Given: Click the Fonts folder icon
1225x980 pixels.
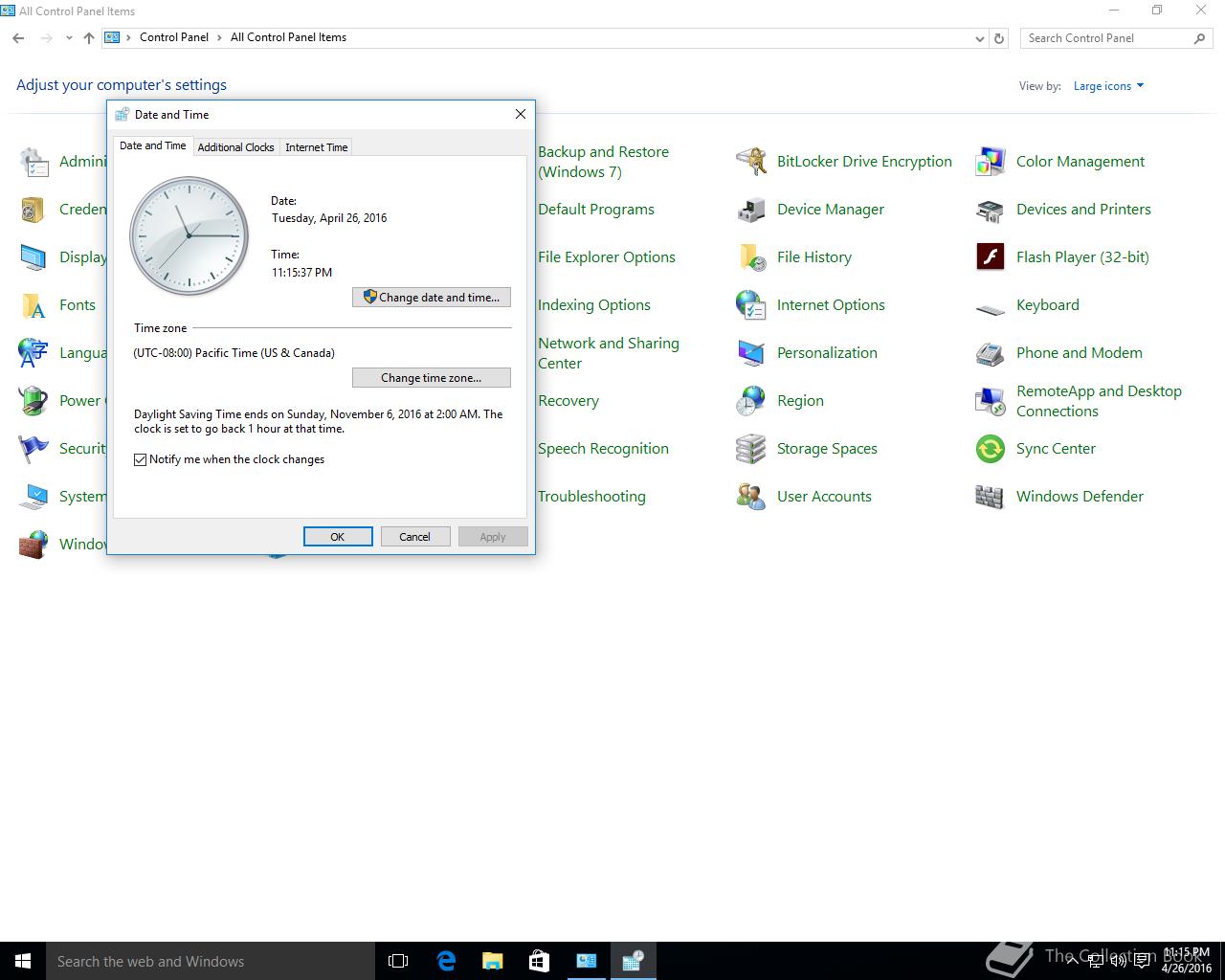Looking at the screenshot, I should tap(33, 305).
